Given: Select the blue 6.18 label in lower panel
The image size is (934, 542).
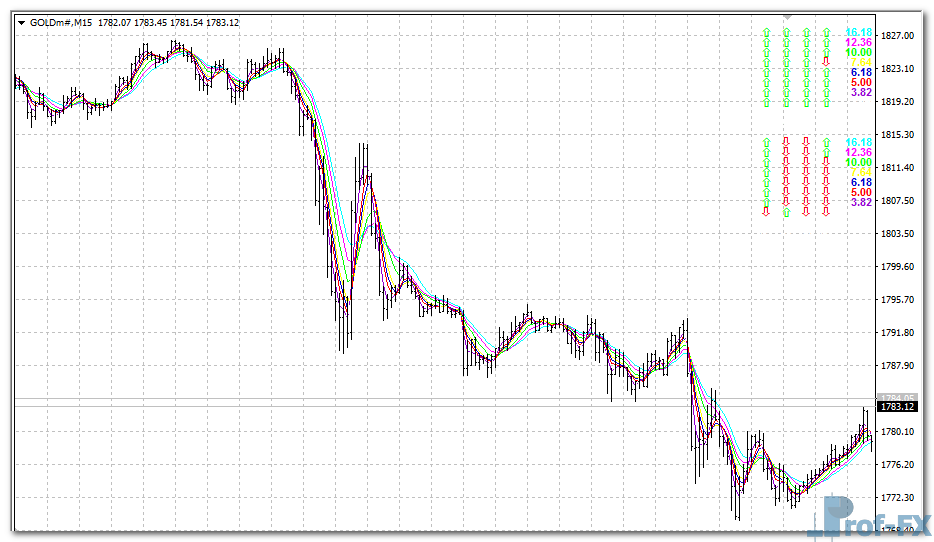Looking at the screenshot, I should tap(861, 182).
